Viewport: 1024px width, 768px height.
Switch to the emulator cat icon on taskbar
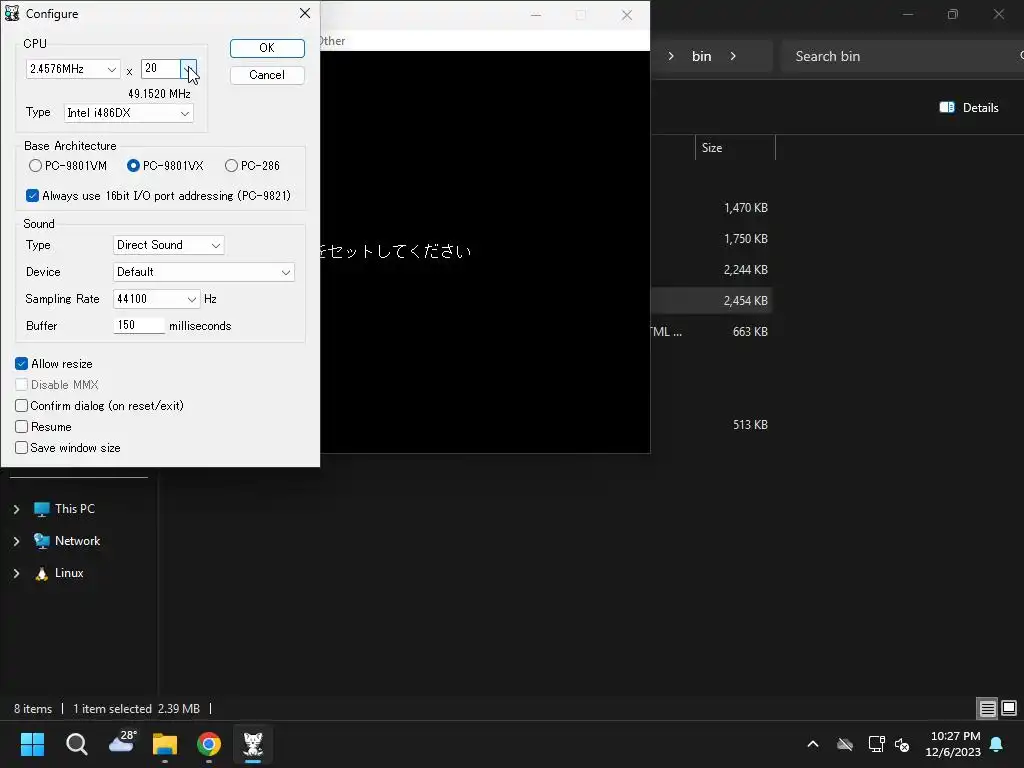tap(253, 744)
